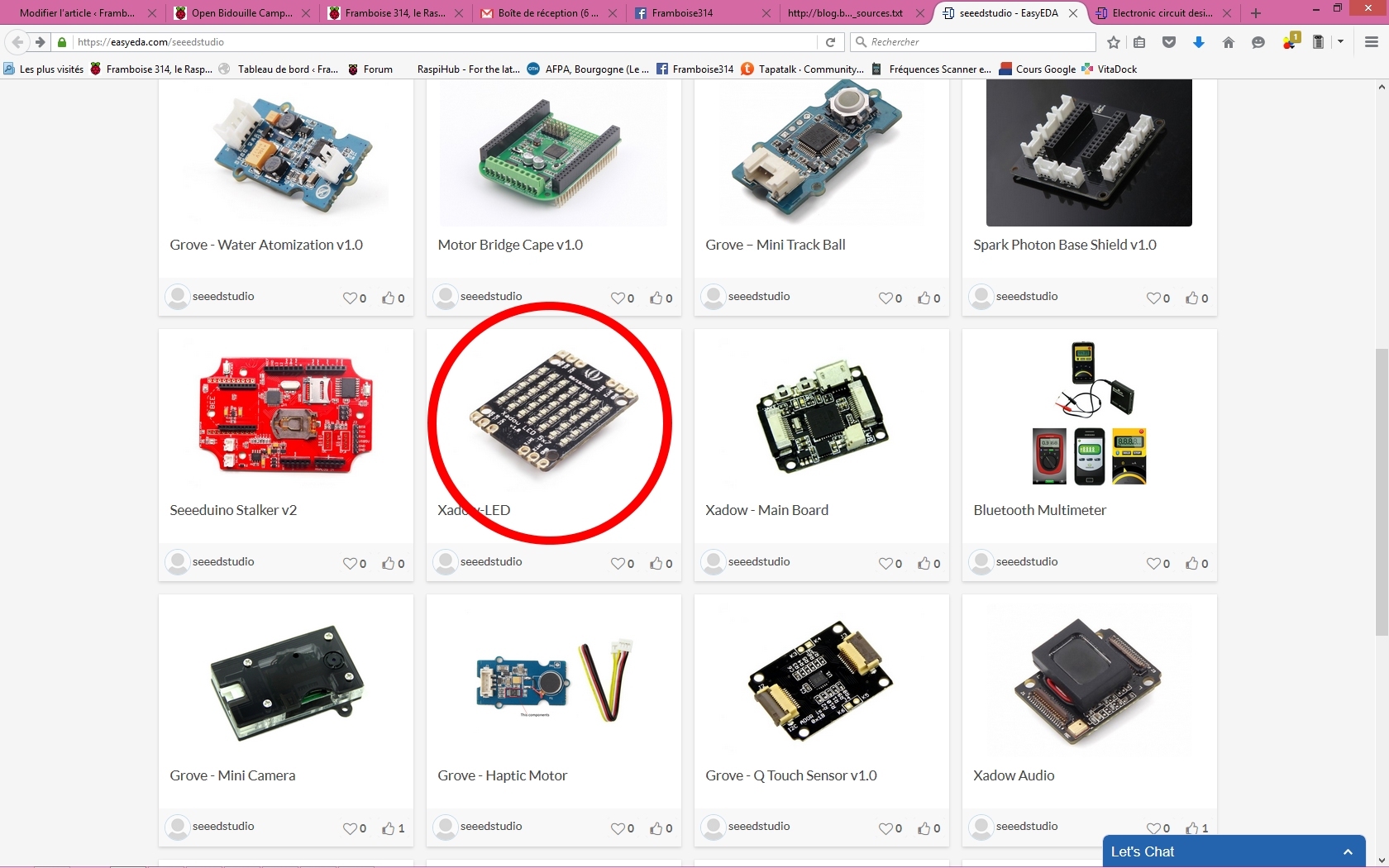Favorite the Bluetooth Multimeter project

1153,564
